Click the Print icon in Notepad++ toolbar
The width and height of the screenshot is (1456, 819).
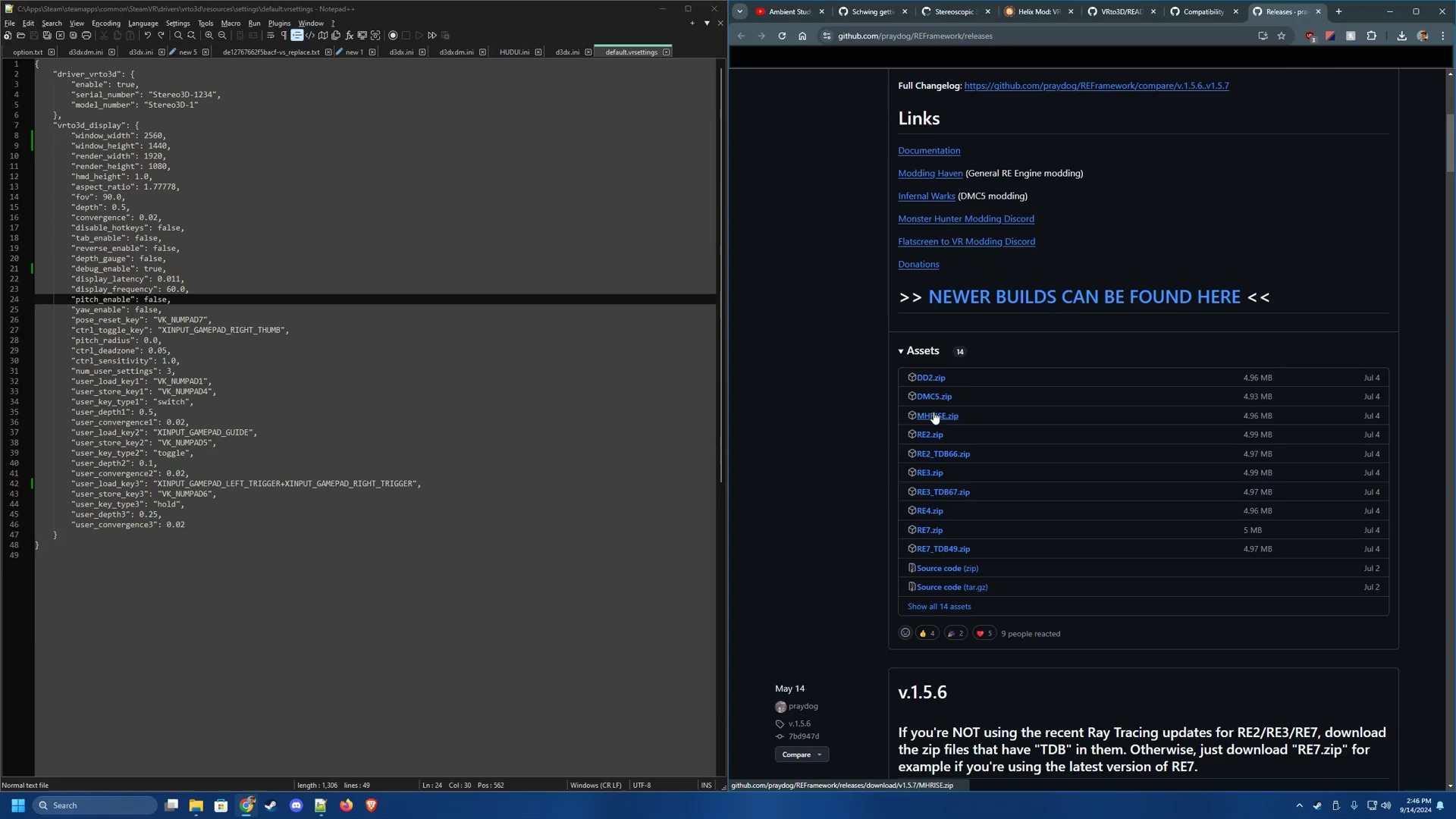86,36
